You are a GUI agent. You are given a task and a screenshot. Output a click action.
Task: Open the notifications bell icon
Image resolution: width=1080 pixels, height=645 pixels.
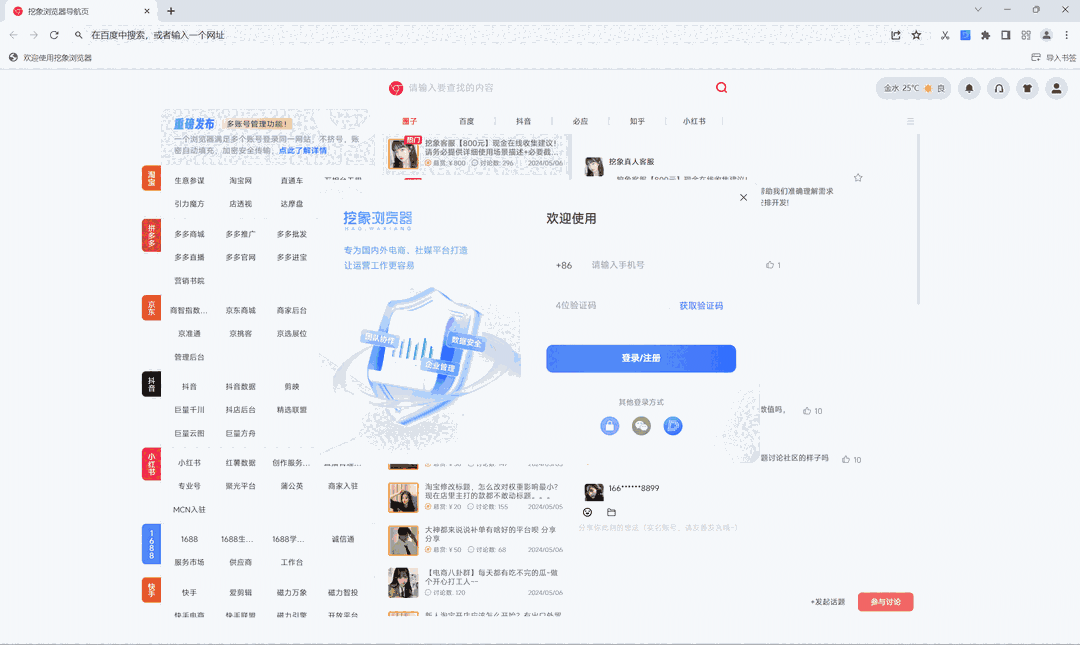[968, 88]
